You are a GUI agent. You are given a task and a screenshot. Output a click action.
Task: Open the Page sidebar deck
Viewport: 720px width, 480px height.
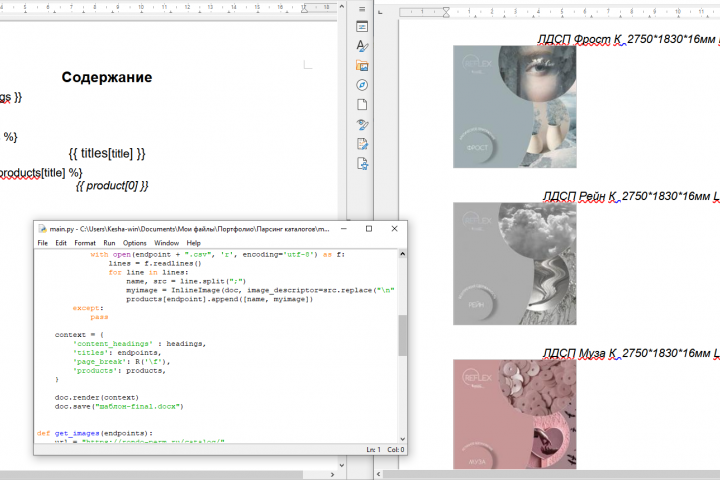click(362, 105)
